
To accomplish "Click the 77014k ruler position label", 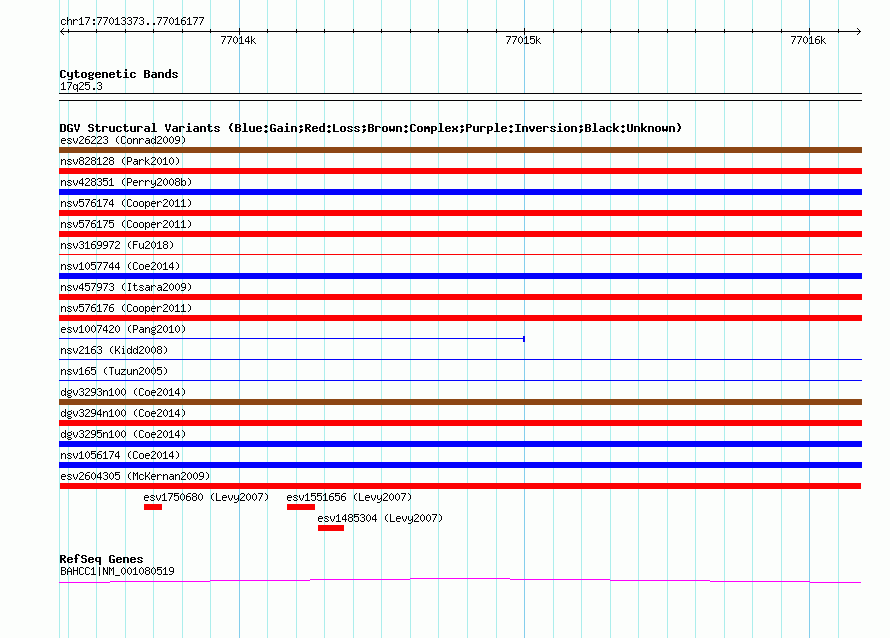I will click(238, 41).
